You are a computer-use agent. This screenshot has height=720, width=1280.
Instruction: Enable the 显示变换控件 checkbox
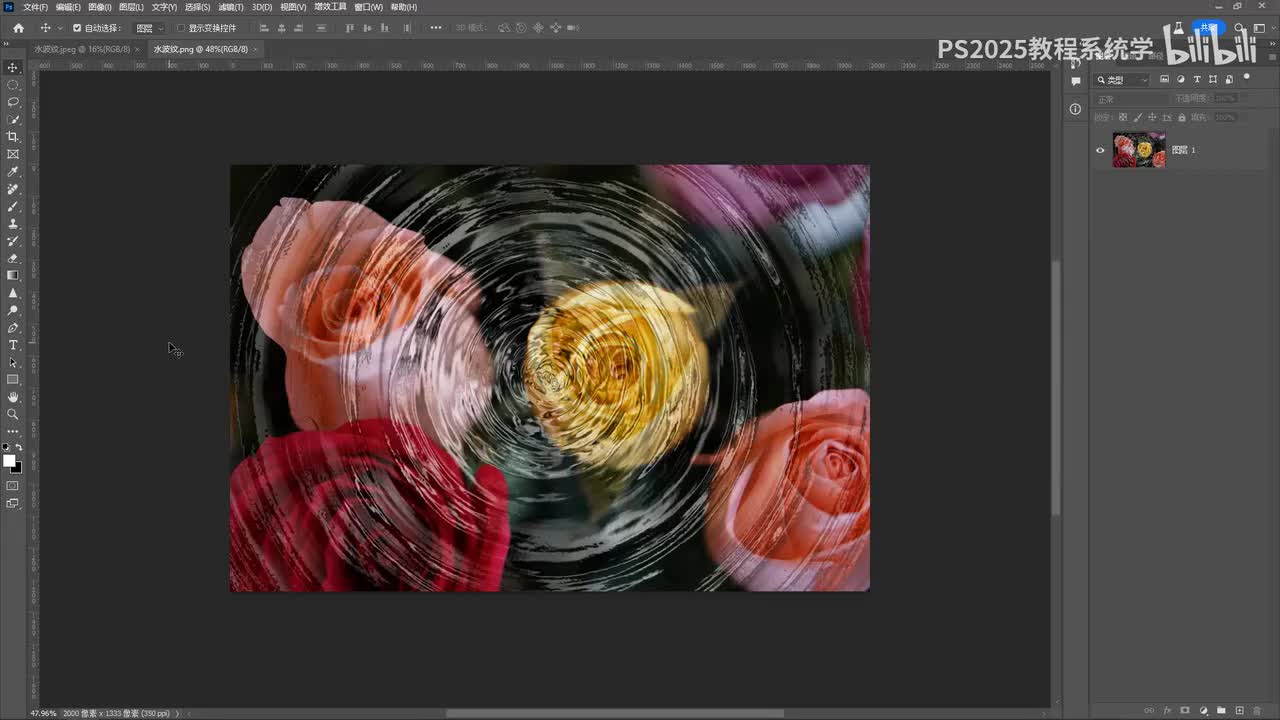coord(181,28)
